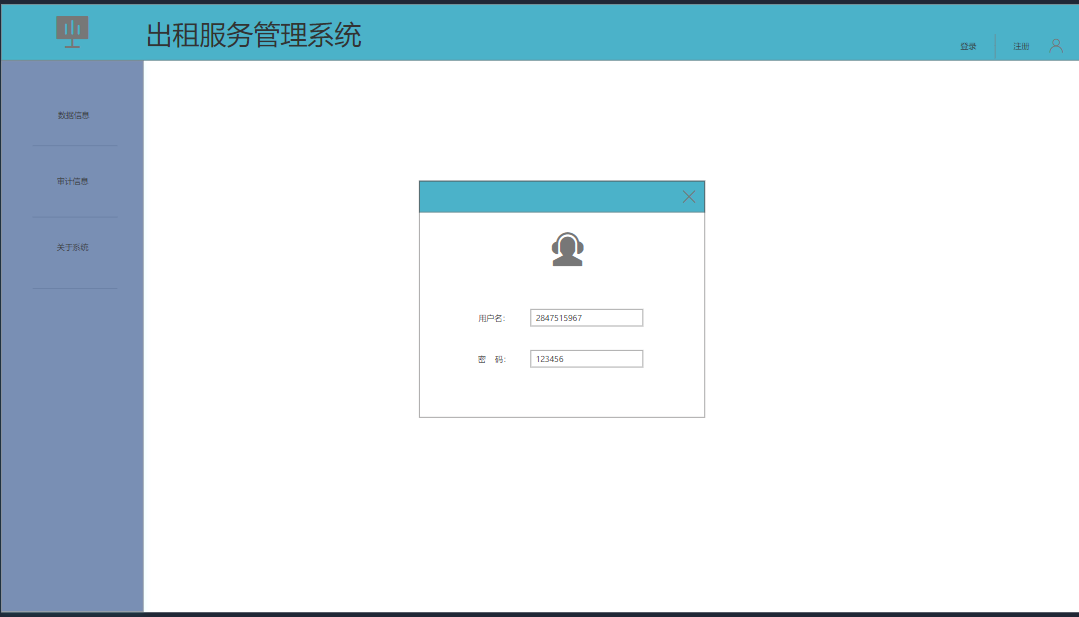1079x617 pixels.
Task: Click the 用户名 label
Action: [x=491, y=318]
